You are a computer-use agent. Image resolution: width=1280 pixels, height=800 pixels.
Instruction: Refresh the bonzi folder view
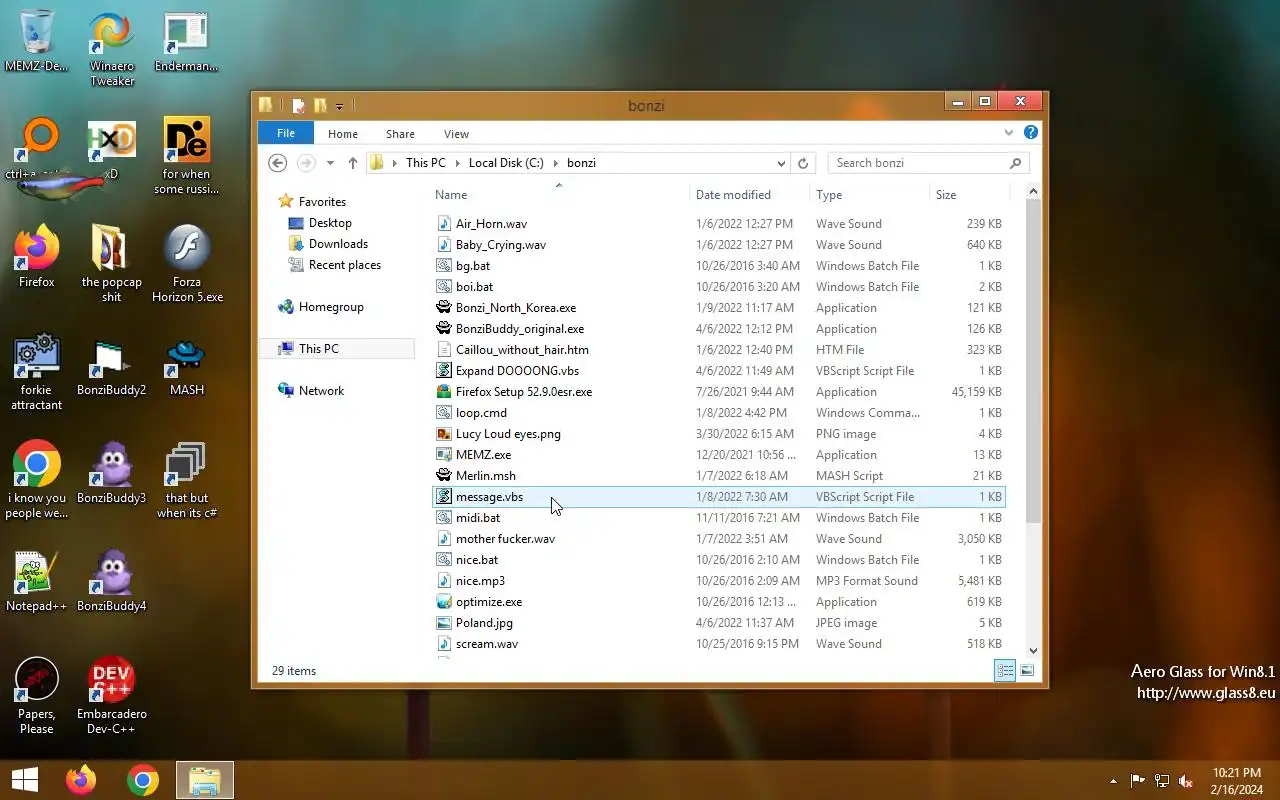(803, 163)
